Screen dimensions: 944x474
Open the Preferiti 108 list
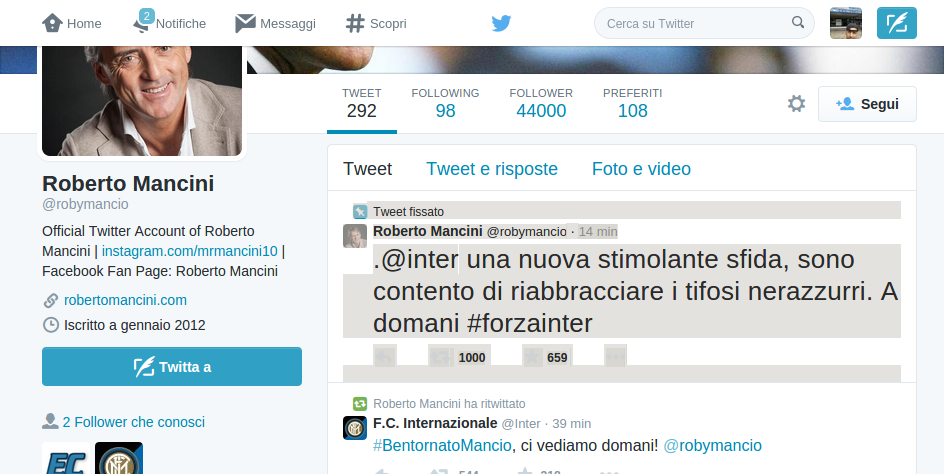tap(632, 103)
